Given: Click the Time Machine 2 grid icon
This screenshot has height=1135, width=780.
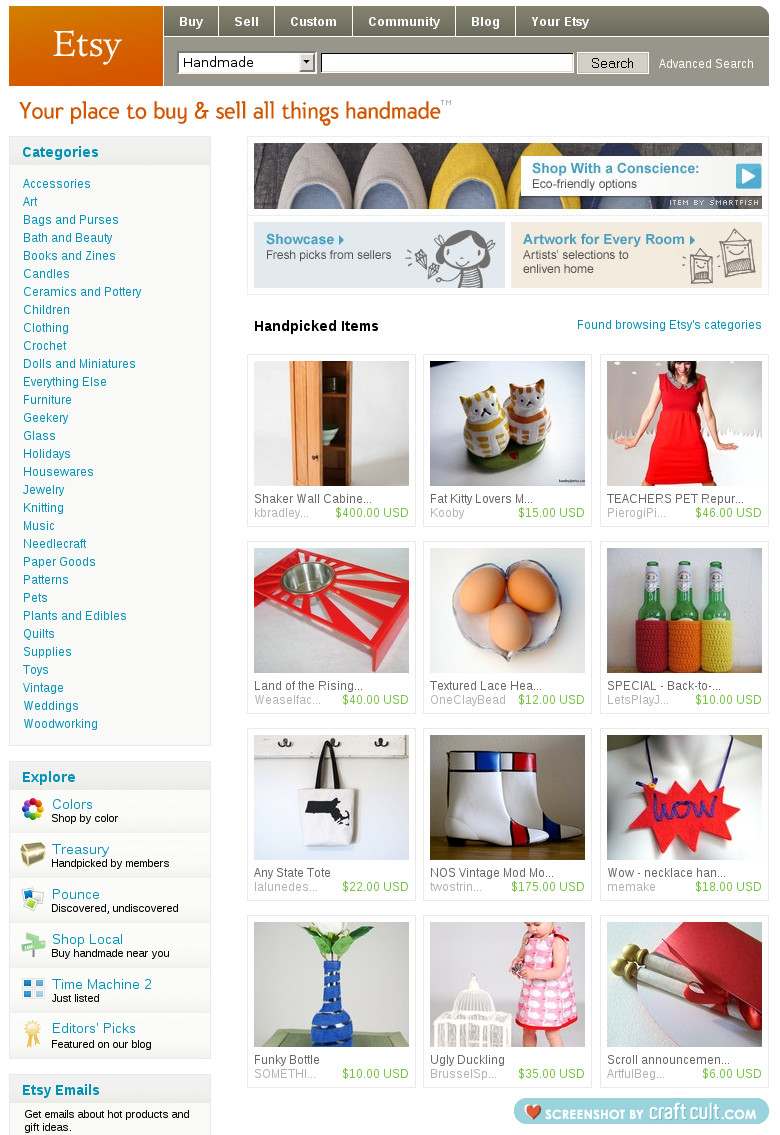Looking at the screenshot, I should pyautogui.click(x=33, y=989).
